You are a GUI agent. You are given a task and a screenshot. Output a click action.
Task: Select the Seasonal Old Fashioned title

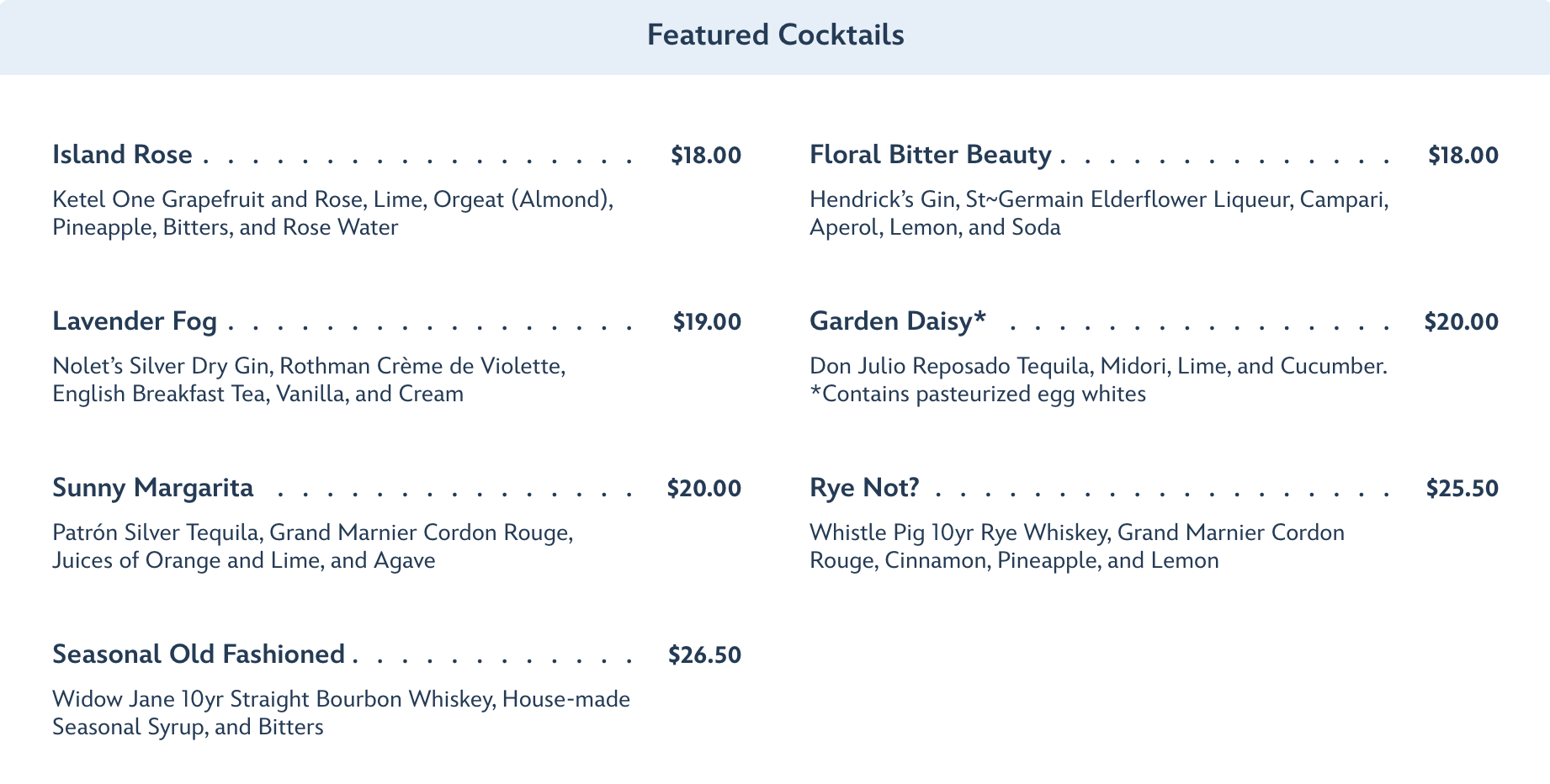[x=199, y=654]
